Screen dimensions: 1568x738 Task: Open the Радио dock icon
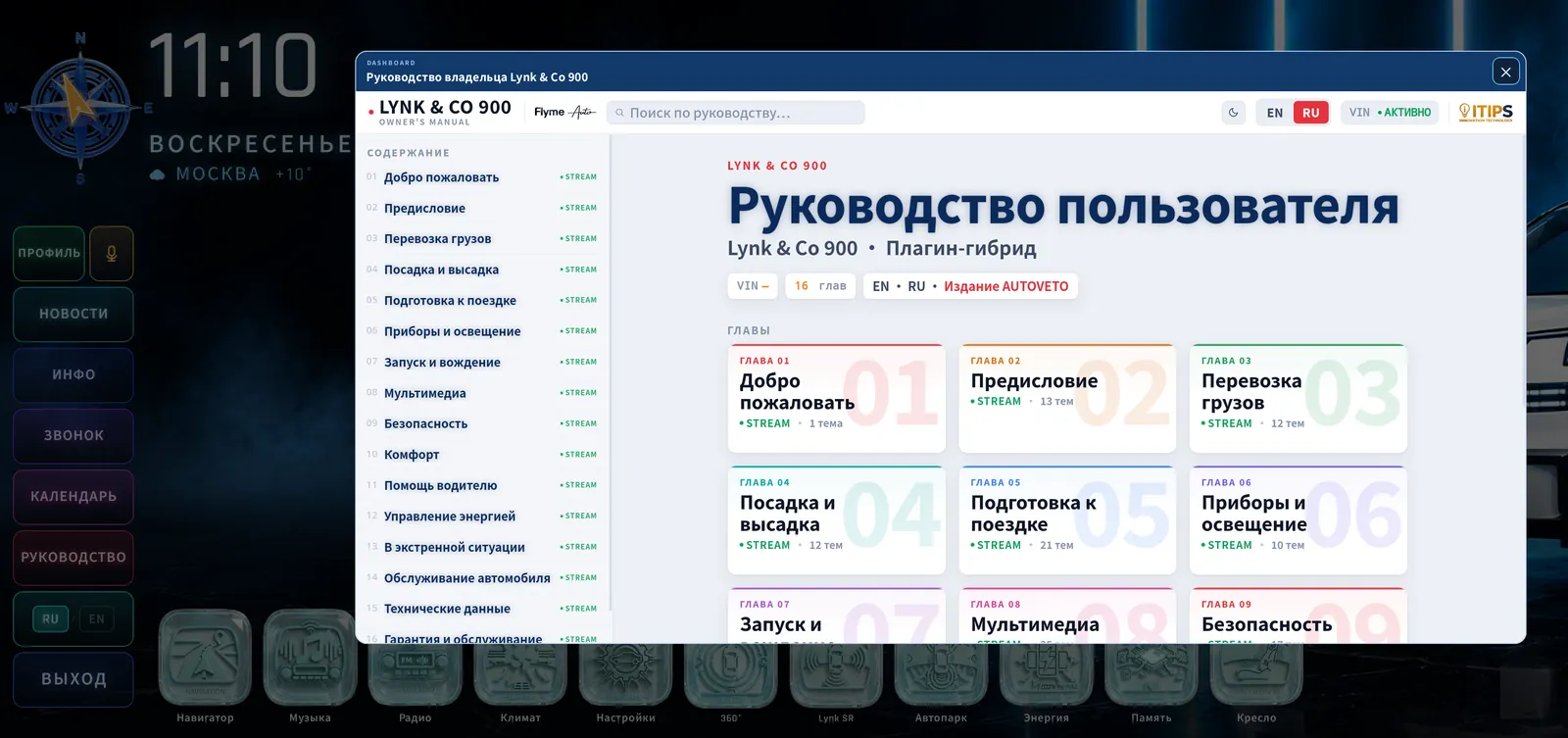(416, 674)
